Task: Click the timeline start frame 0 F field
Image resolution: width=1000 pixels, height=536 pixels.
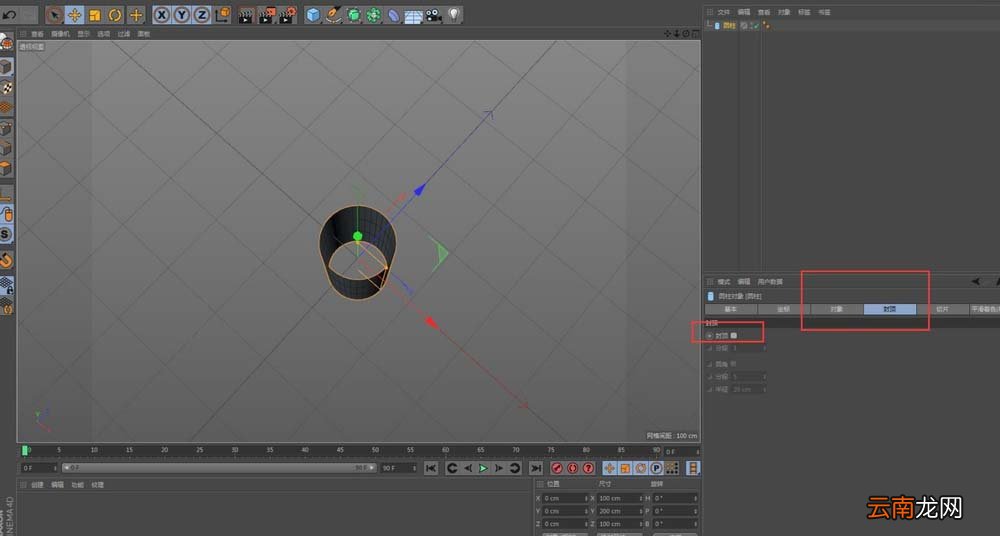Action: tap(38, 468)
